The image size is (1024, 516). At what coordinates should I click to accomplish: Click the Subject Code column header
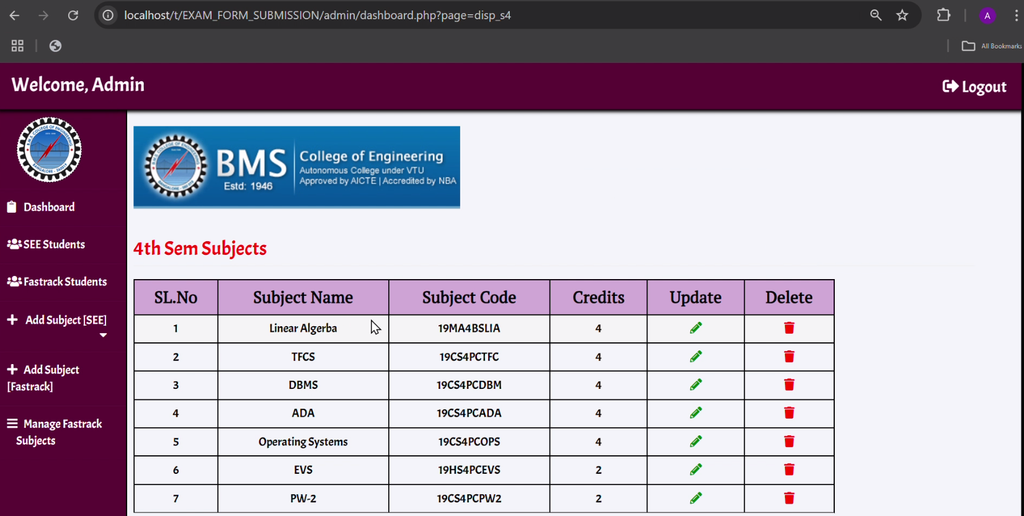point(469,297)
